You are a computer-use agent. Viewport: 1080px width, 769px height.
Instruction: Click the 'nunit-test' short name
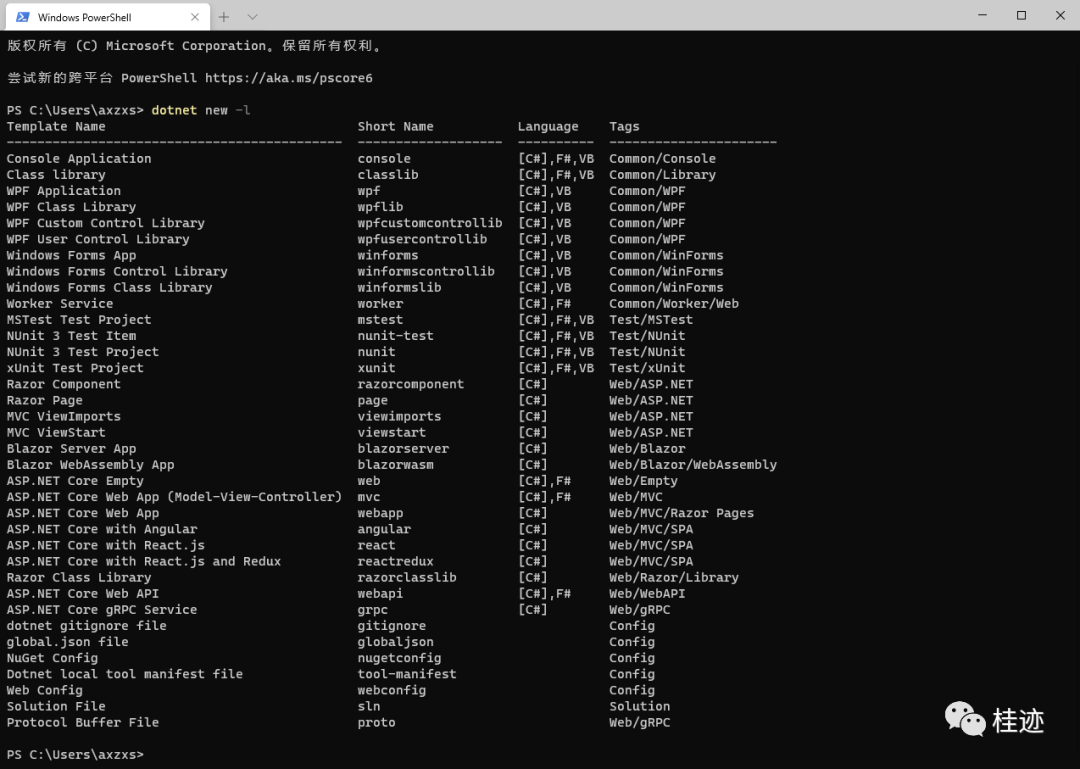pos(395,336)
